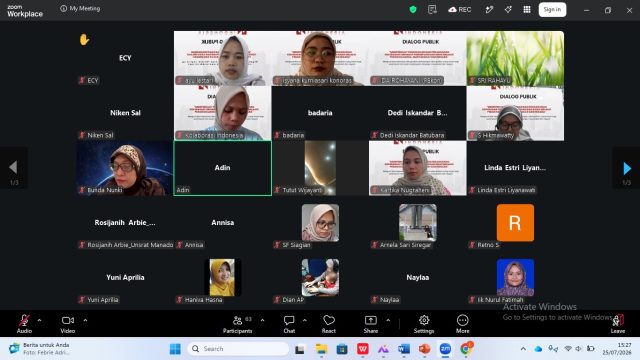Open Microsoft Store from taskbar
The image size is (640, 360).
[342, 349]
